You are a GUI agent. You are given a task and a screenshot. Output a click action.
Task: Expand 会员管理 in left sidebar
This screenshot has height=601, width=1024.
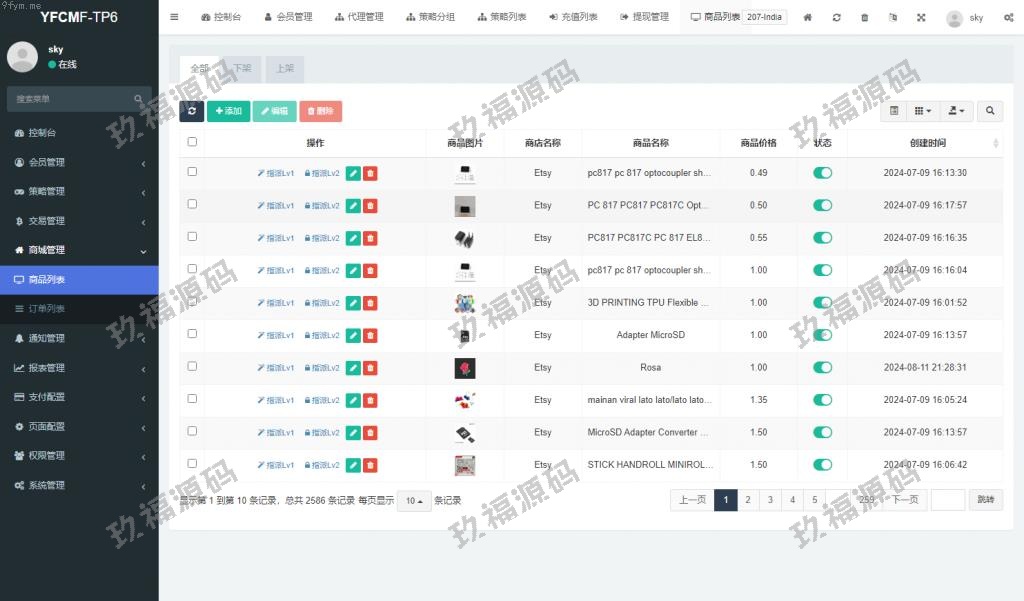pyautogui.click(x=79, y=162)
